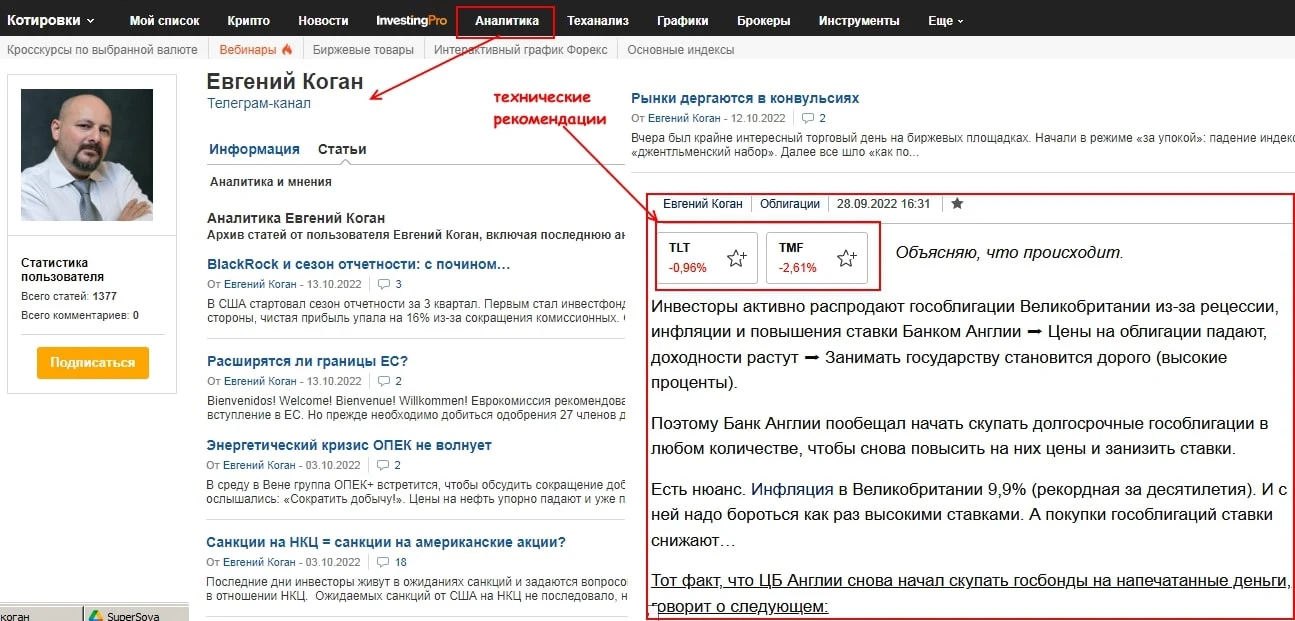Open the Облигации category link
Image resolution: width=1295 pixels, height=621 pixels.
coord(789,204)
